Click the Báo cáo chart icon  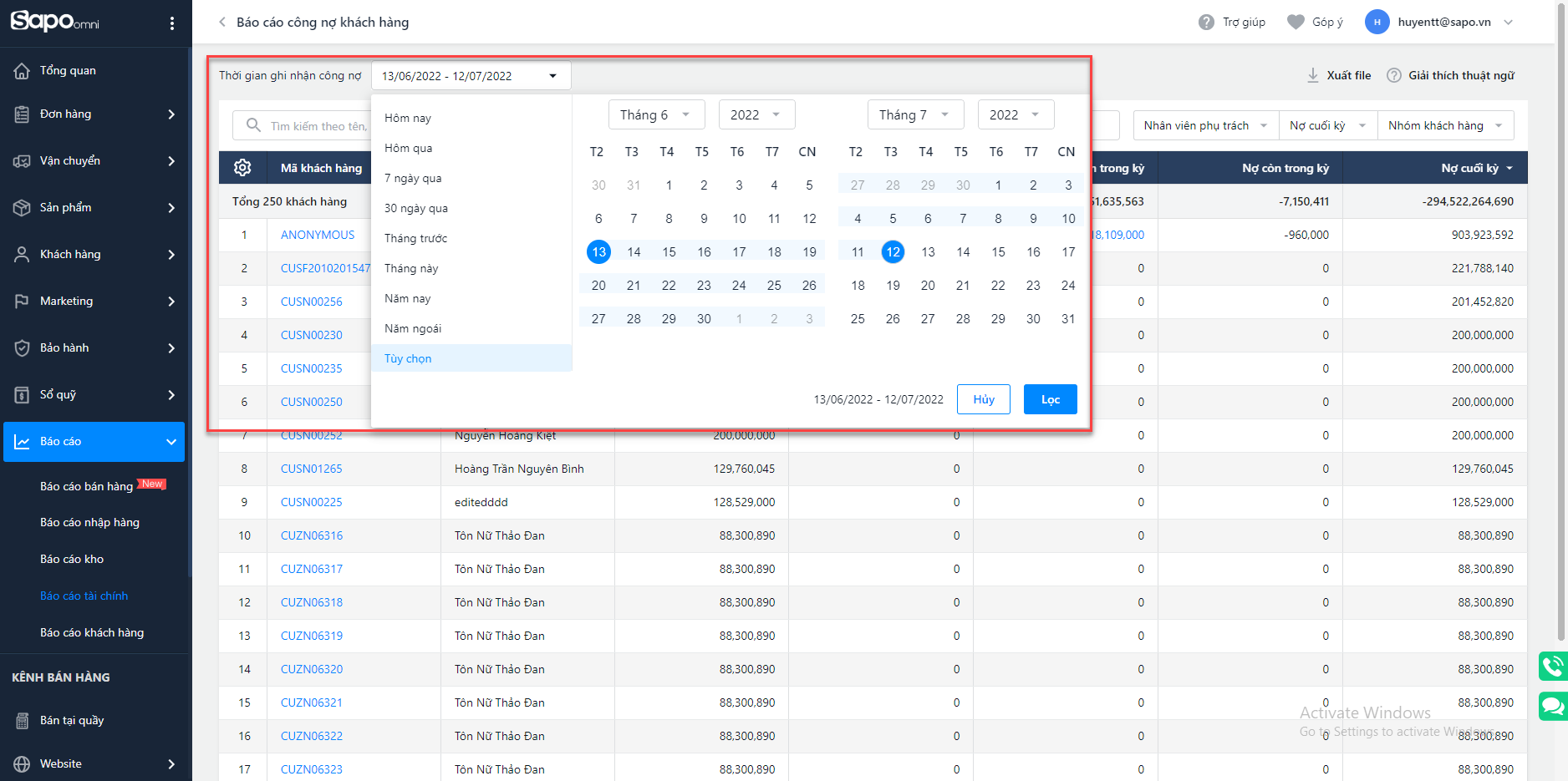pos(23,442)
